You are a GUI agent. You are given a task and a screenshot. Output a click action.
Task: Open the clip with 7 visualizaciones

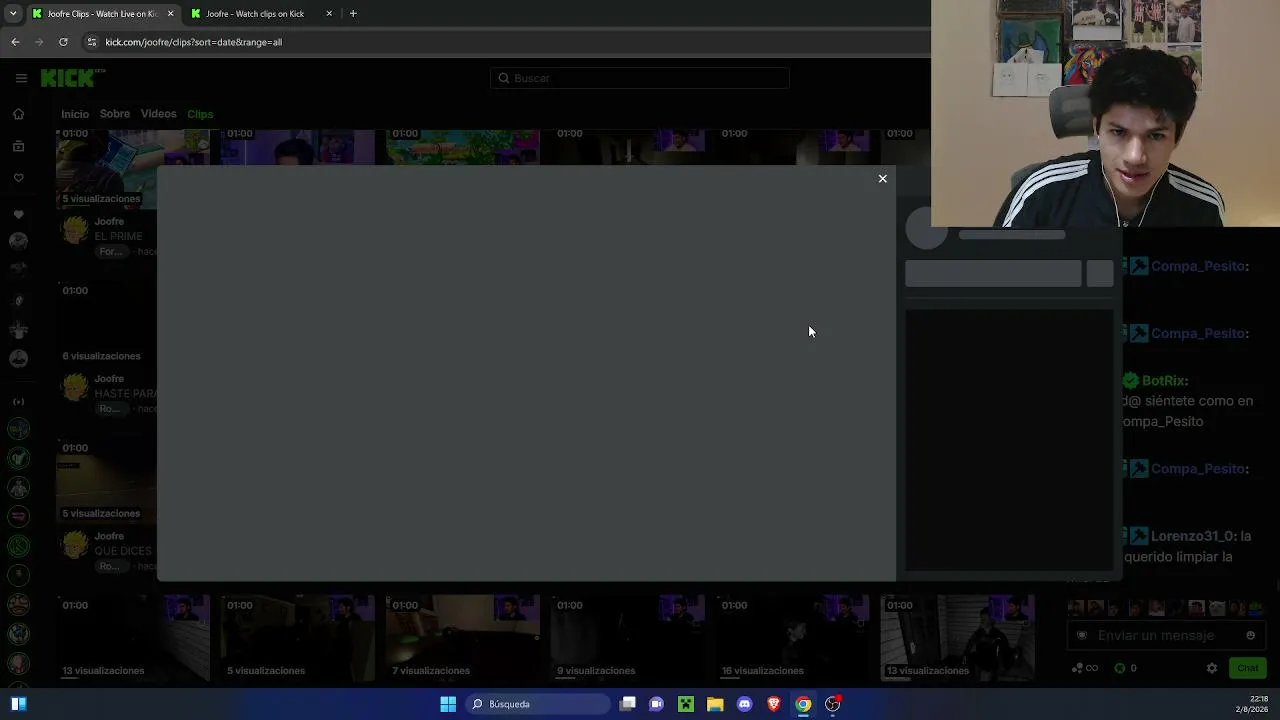[x=462, y=636]
